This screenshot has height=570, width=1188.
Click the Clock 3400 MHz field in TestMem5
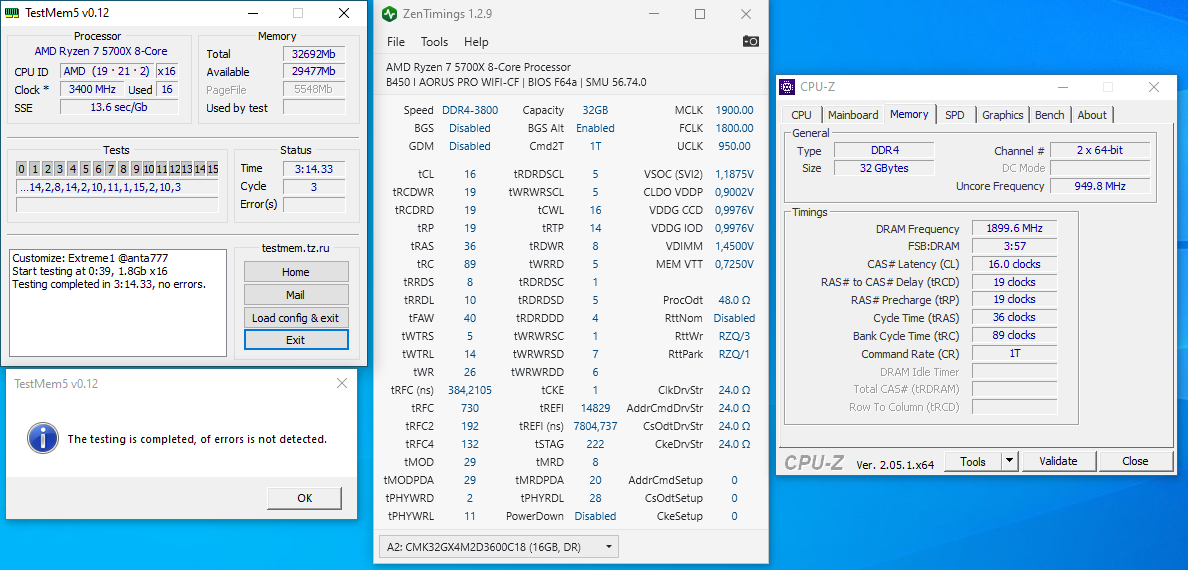[x=91, y=89]
